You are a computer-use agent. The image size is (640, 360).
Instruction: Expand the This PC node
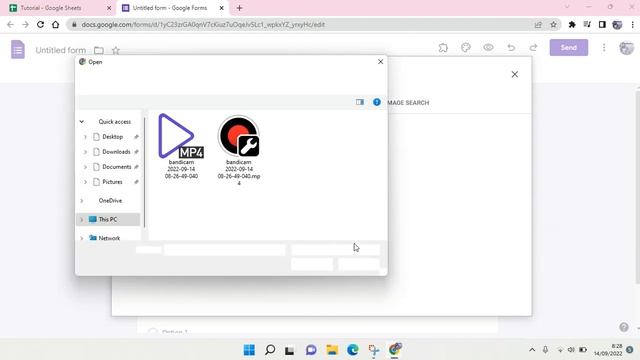82,220
